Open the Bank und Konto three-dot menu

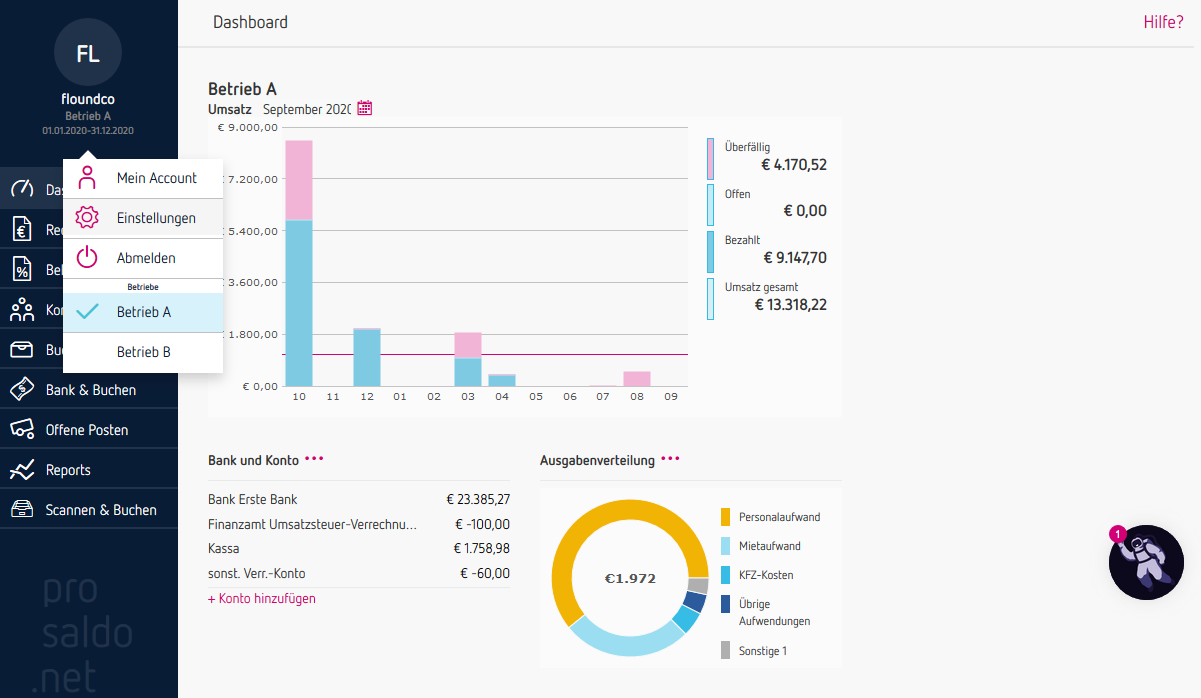pos(315,460)
